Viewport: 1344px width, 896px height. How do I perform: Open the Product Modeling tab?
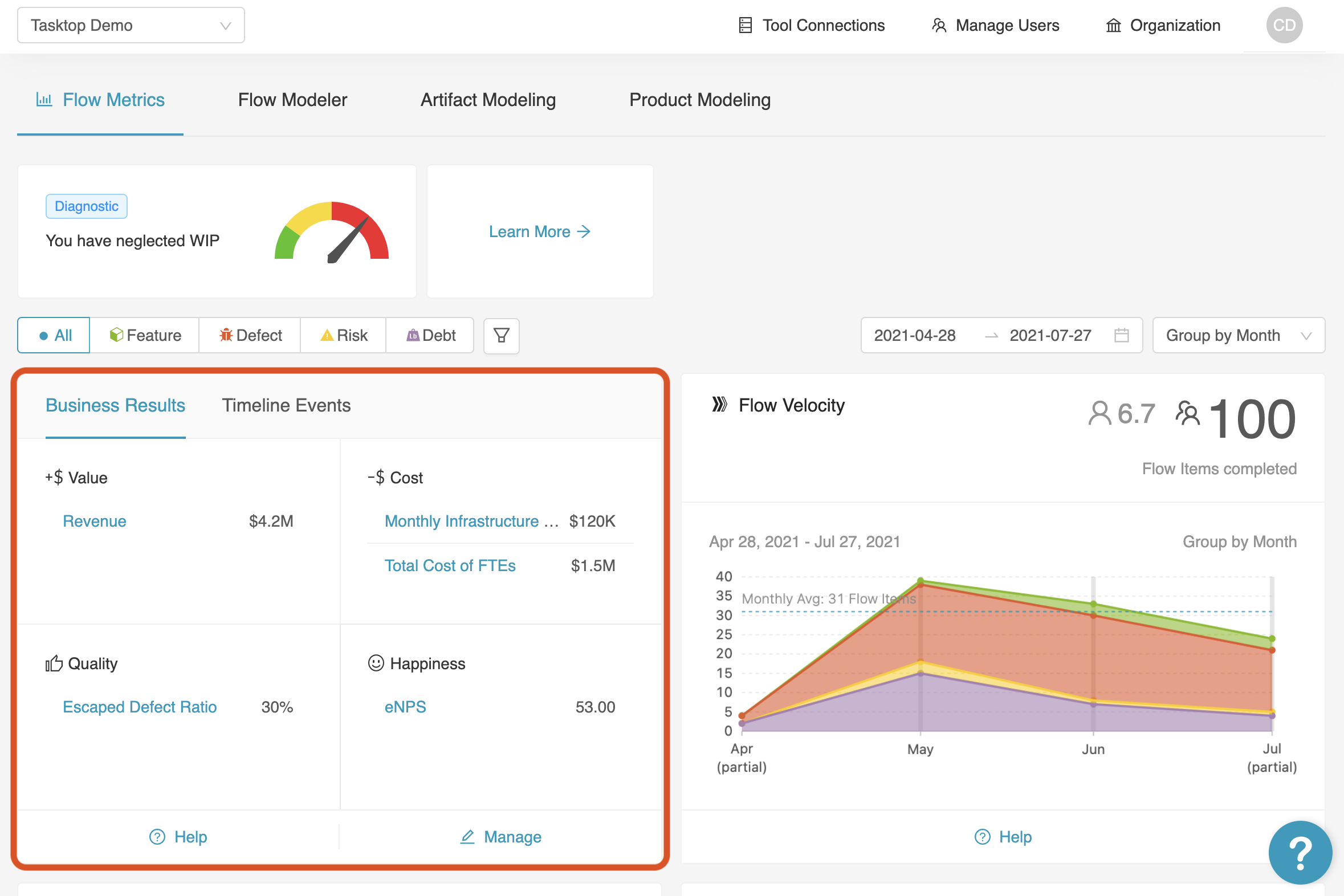(700, 100)
